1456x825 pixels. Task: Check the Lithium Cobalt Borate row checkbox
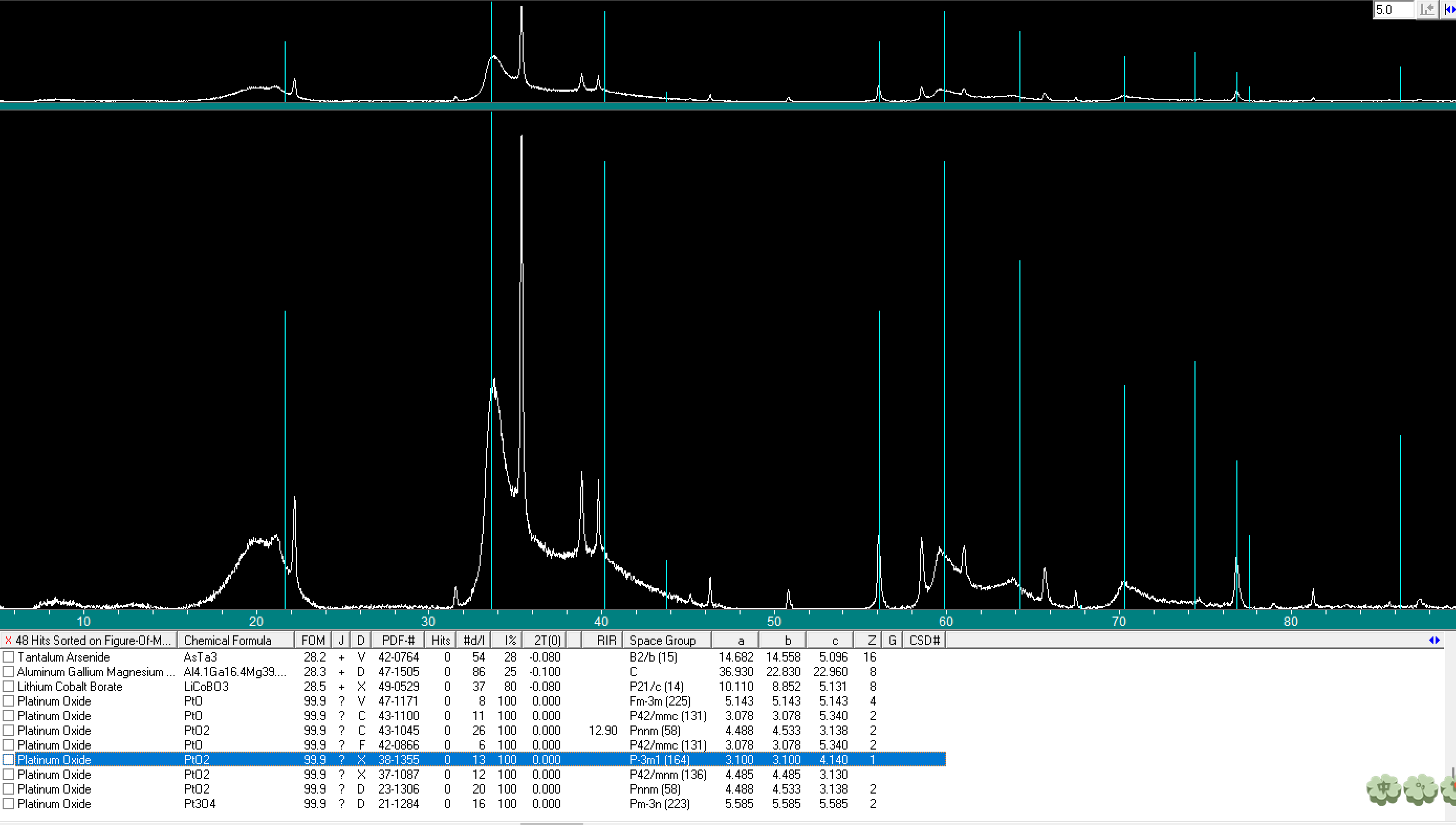8,686
